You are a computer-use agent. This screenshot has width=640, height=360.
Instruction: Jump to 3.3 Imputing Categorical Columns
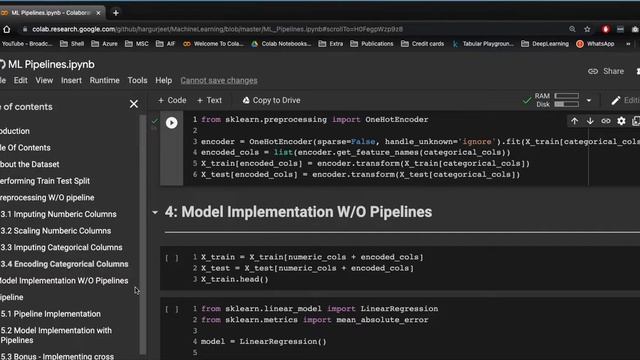point(61,248)
